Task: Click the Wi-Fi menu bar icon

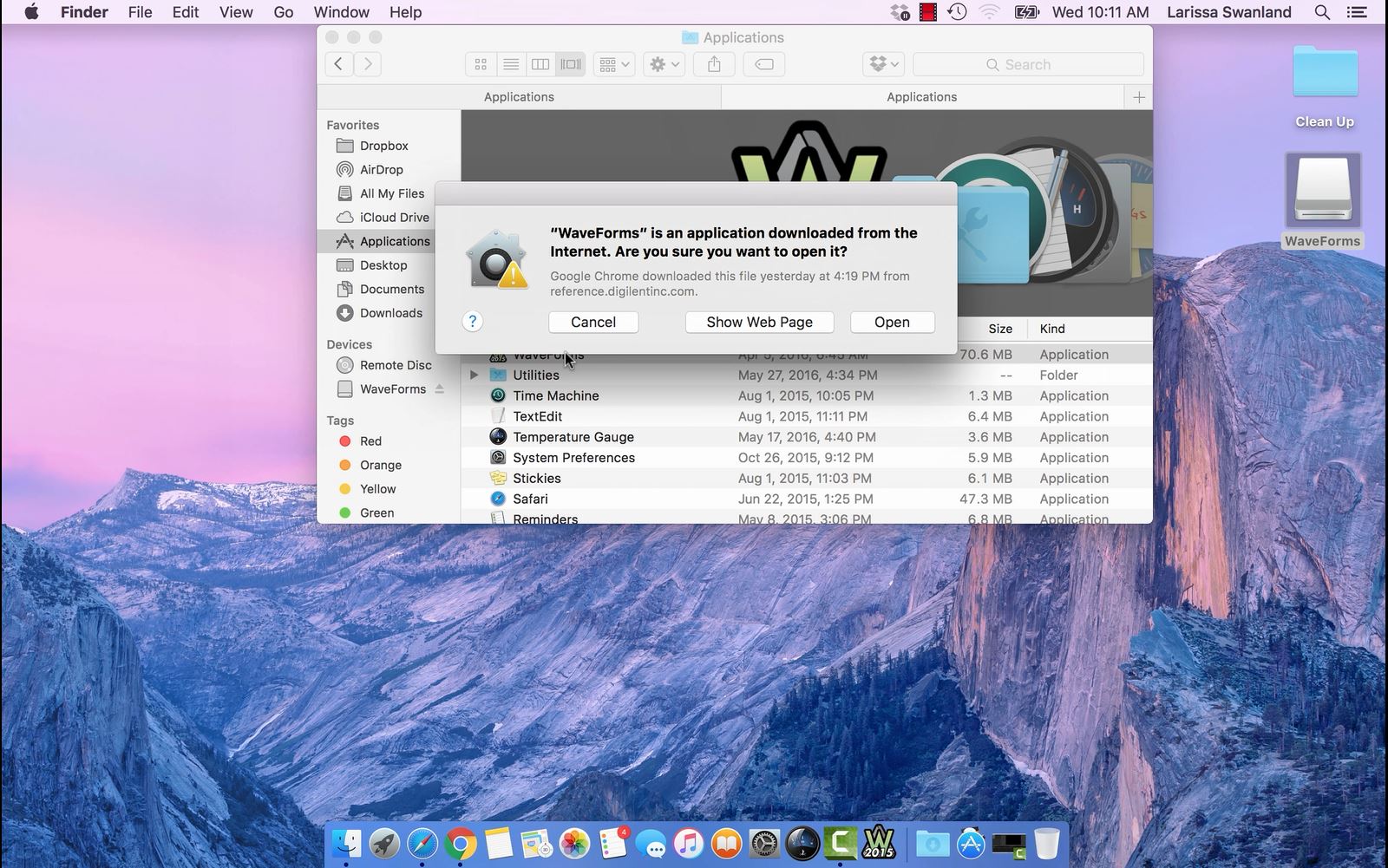Action: click(x=989, y=12)
